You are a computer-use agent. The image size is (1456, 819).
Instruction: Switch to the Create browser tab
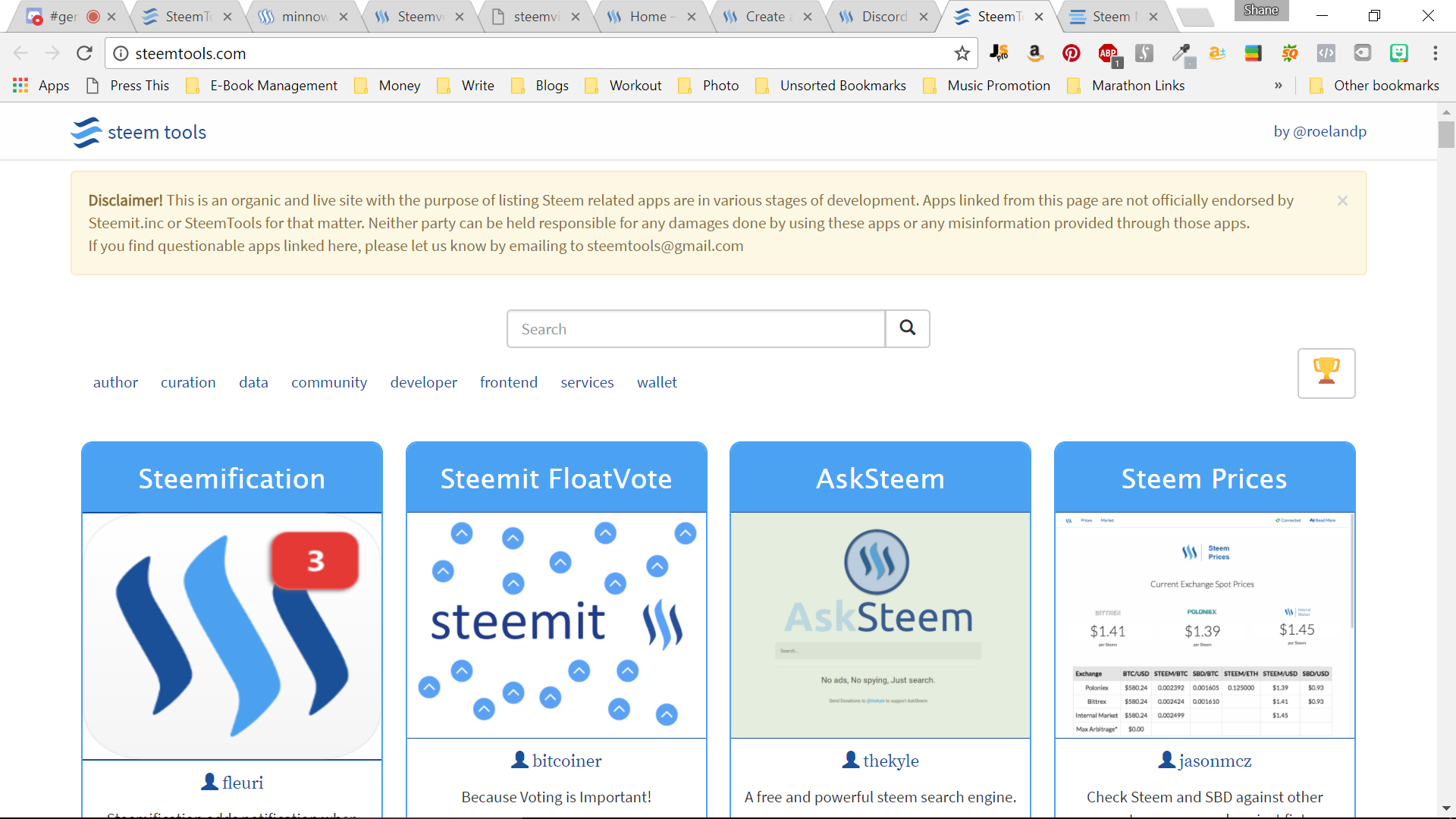(x=767, y=17)
